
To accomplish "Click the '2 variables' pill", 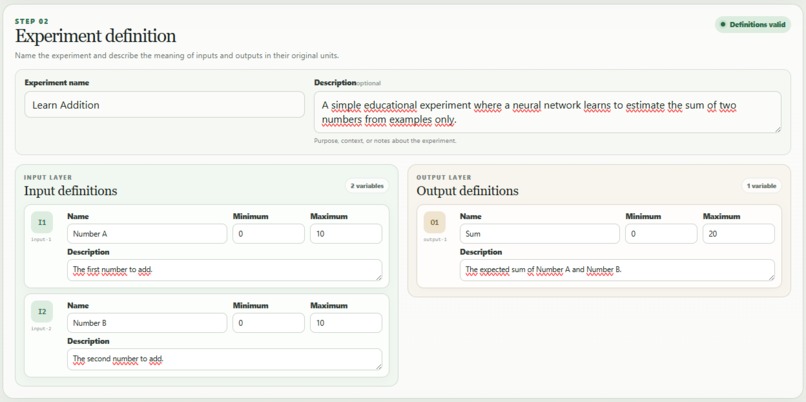I will click(x=367, y=186).
